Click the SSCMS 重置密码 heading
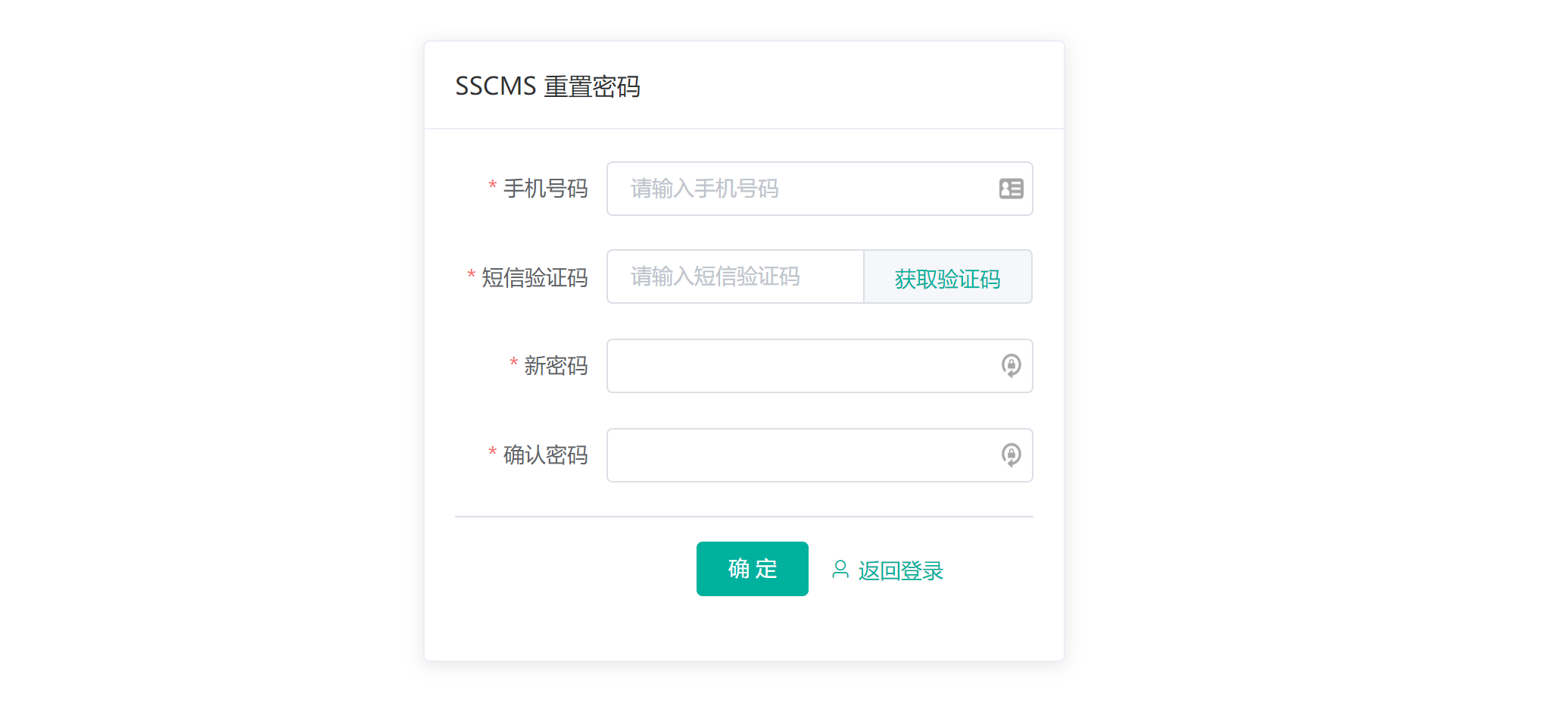Screen dimensions: 1568x706 click(547, 86)
